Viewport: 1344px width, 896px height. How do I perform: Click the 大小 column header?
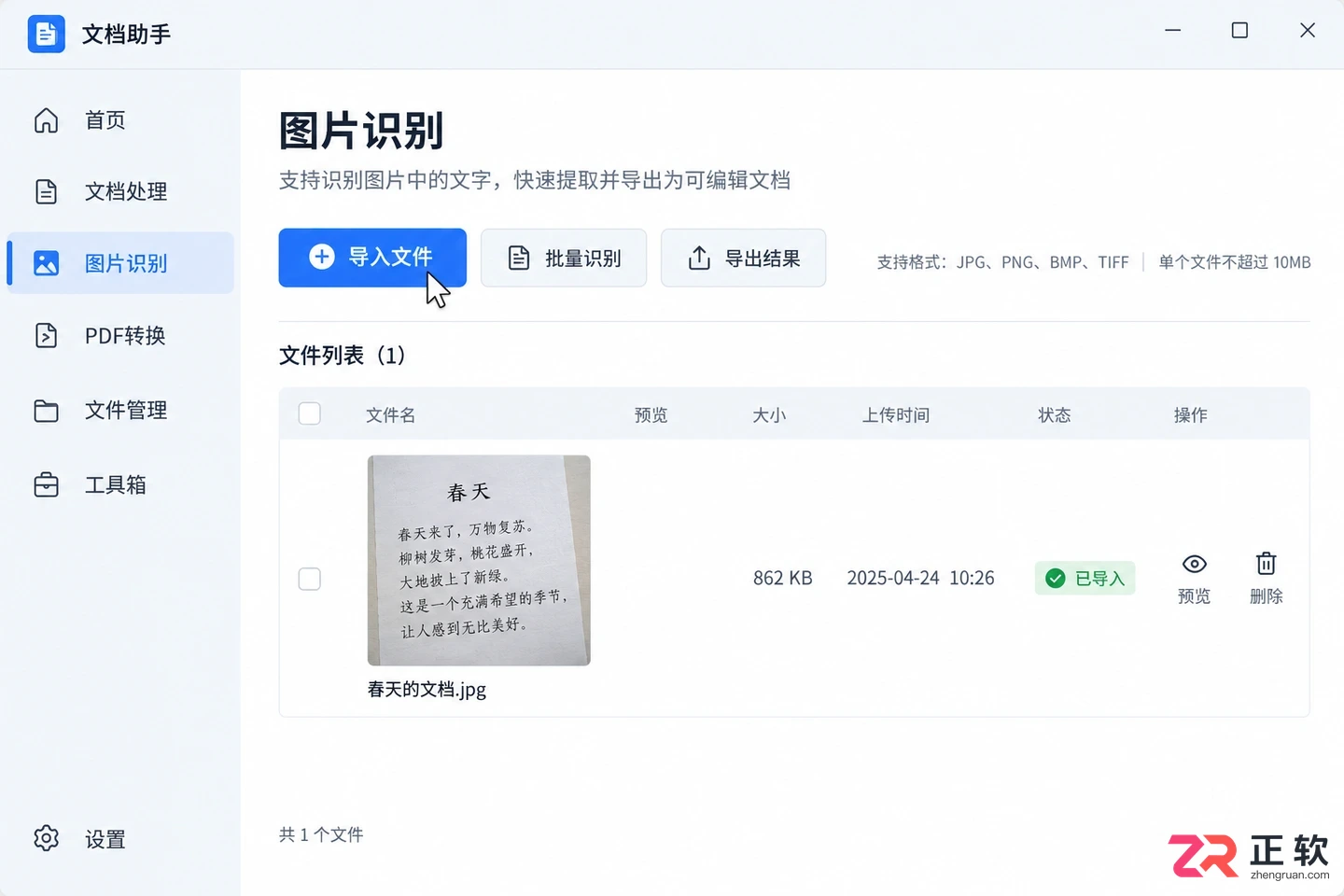click(769, 414)
